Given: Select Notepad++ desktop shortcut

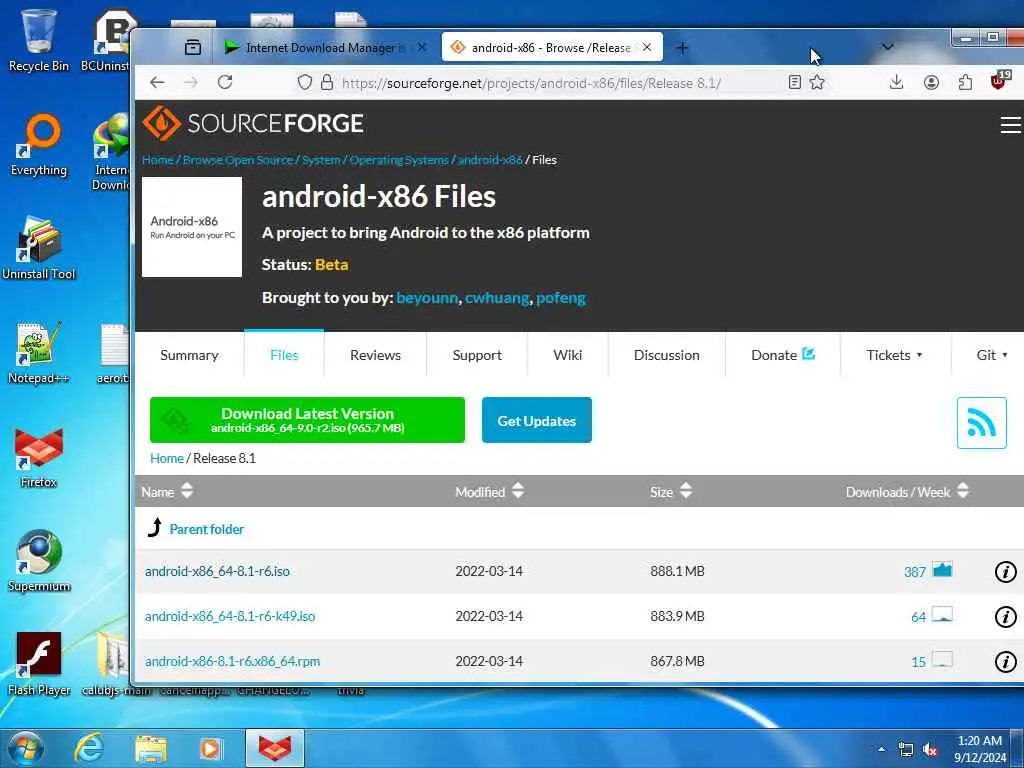Looking at the screenshot, I should 39,353.
